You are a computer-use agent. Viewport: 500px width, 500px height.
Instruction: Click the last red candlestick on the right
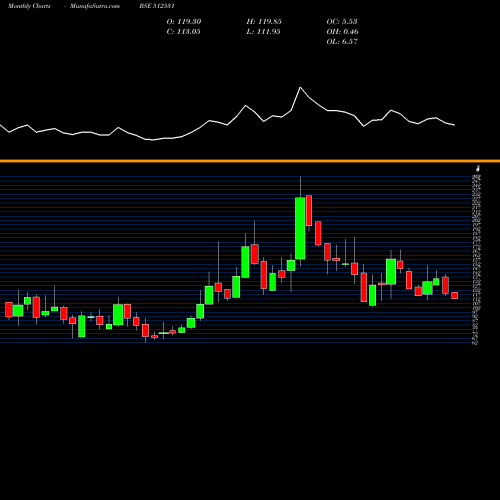click(455, 295)
